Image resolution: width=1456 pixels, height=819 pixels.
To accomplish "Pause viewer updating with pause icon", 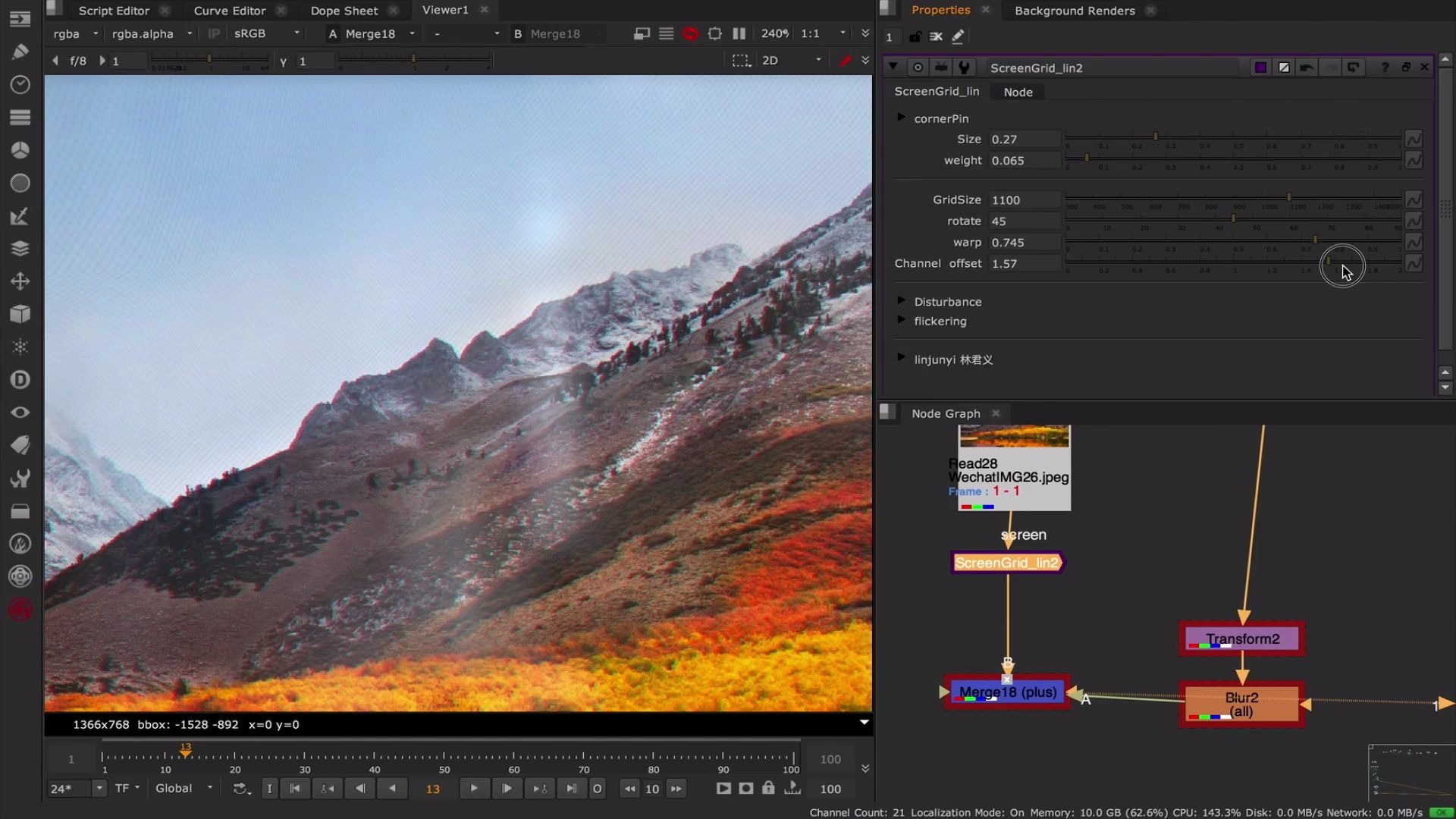I will (x=739, y=33).
